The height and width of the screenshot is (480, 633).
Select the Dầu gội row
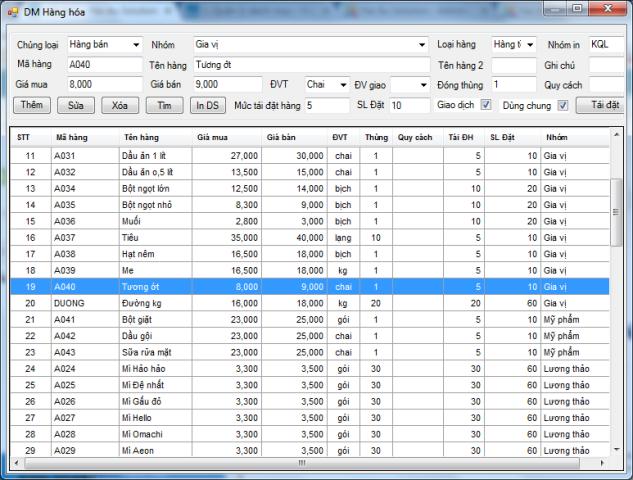[x=310, y=336]
